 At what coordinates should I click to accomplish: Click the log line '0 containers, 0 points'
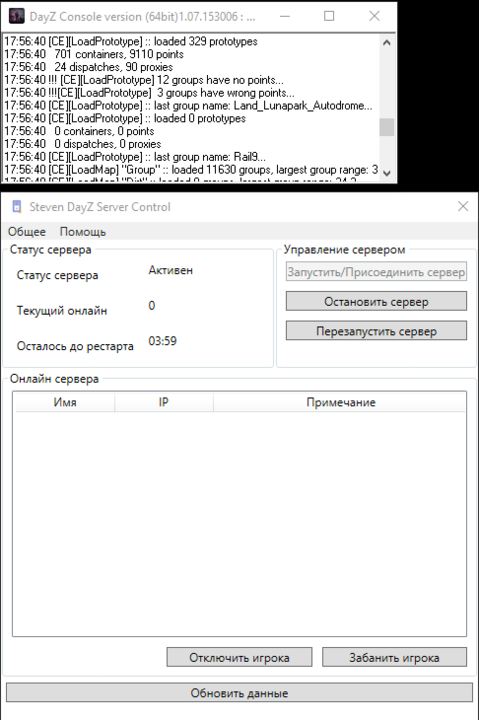pyautogui.click(x=79, y=131)
